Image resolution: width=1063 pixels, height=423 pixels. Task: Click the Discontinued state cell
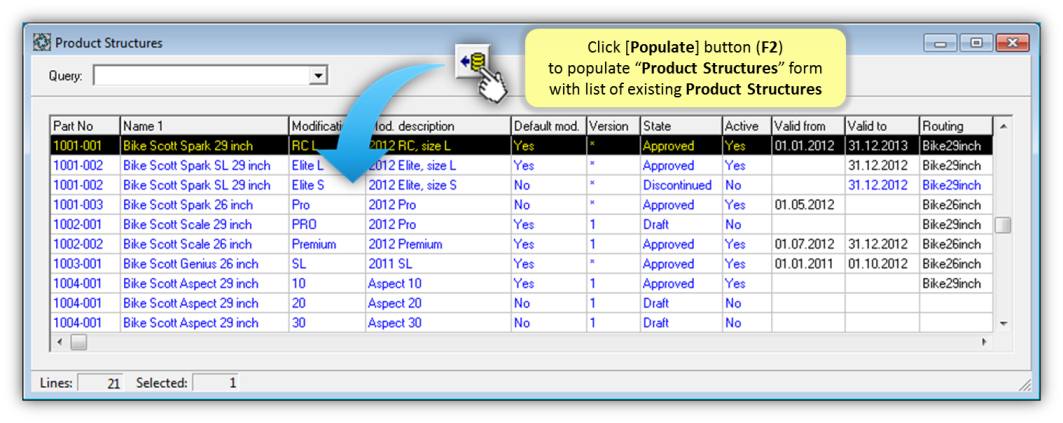coord(681,185)
